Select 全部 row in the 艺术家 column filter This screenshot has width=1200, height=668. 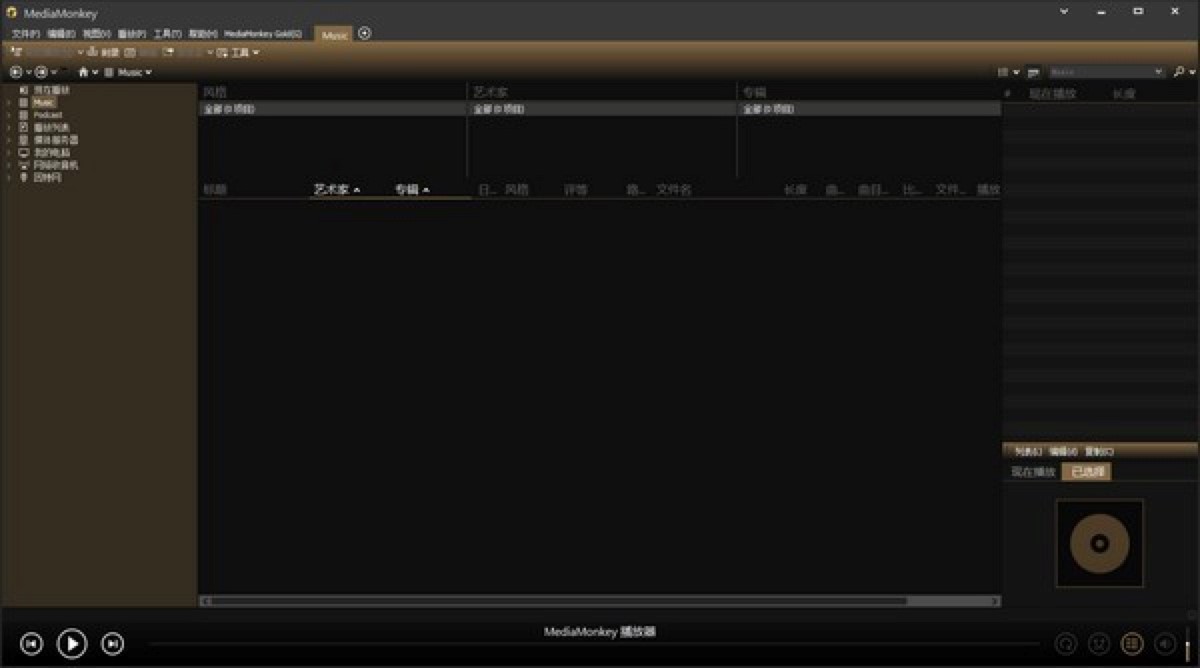coord(602,109)
